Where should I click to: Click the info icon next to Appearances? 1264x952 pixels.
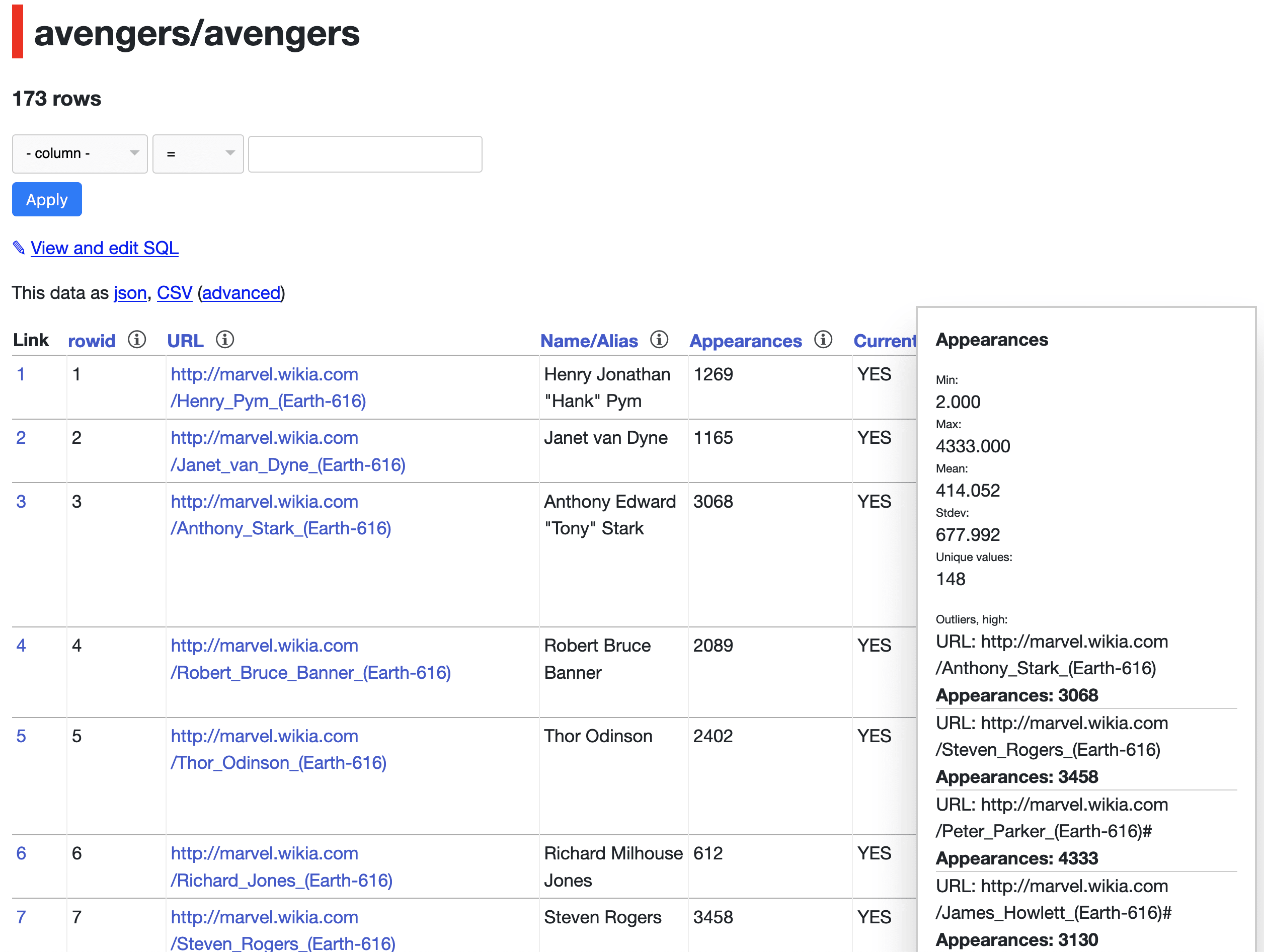(x=823, y=340)
